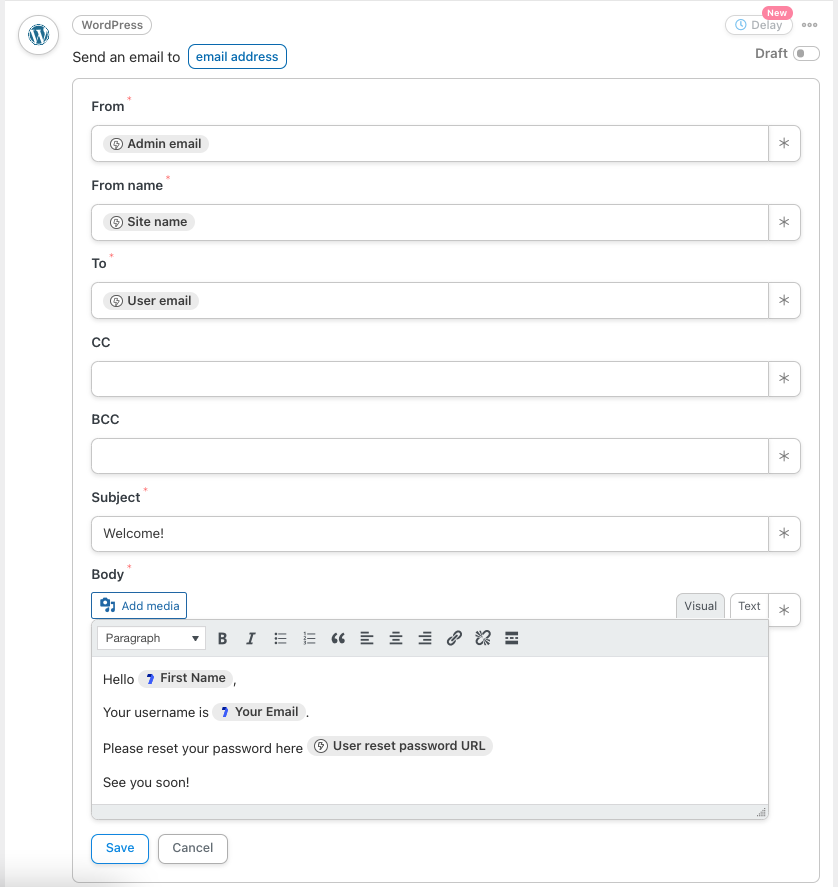Image resolution: width=838 pixels, height=887 pixels.
Task: Insert a numbered list
Action: click(309, 639)
